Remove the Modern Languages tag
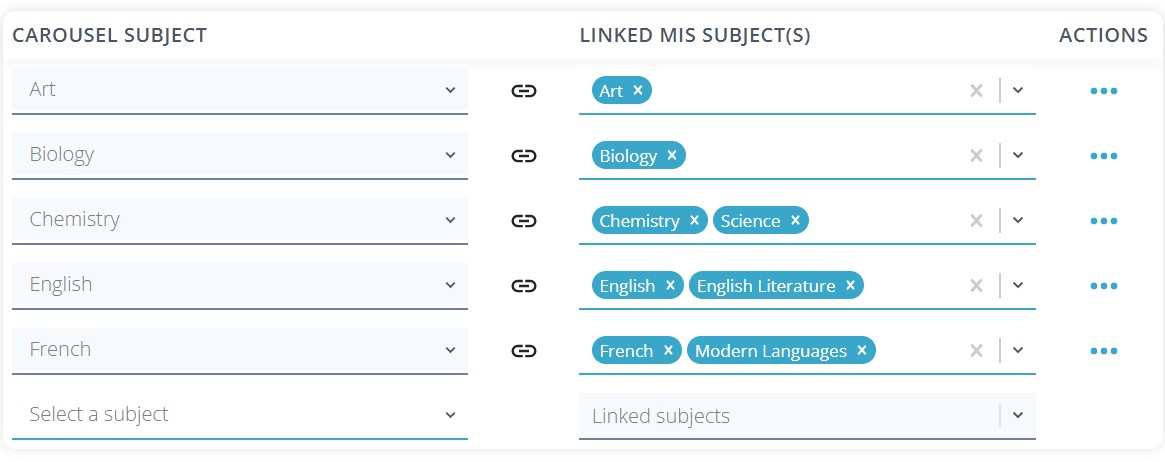Viewport: 1165px width, 462px height. (861, 351)
